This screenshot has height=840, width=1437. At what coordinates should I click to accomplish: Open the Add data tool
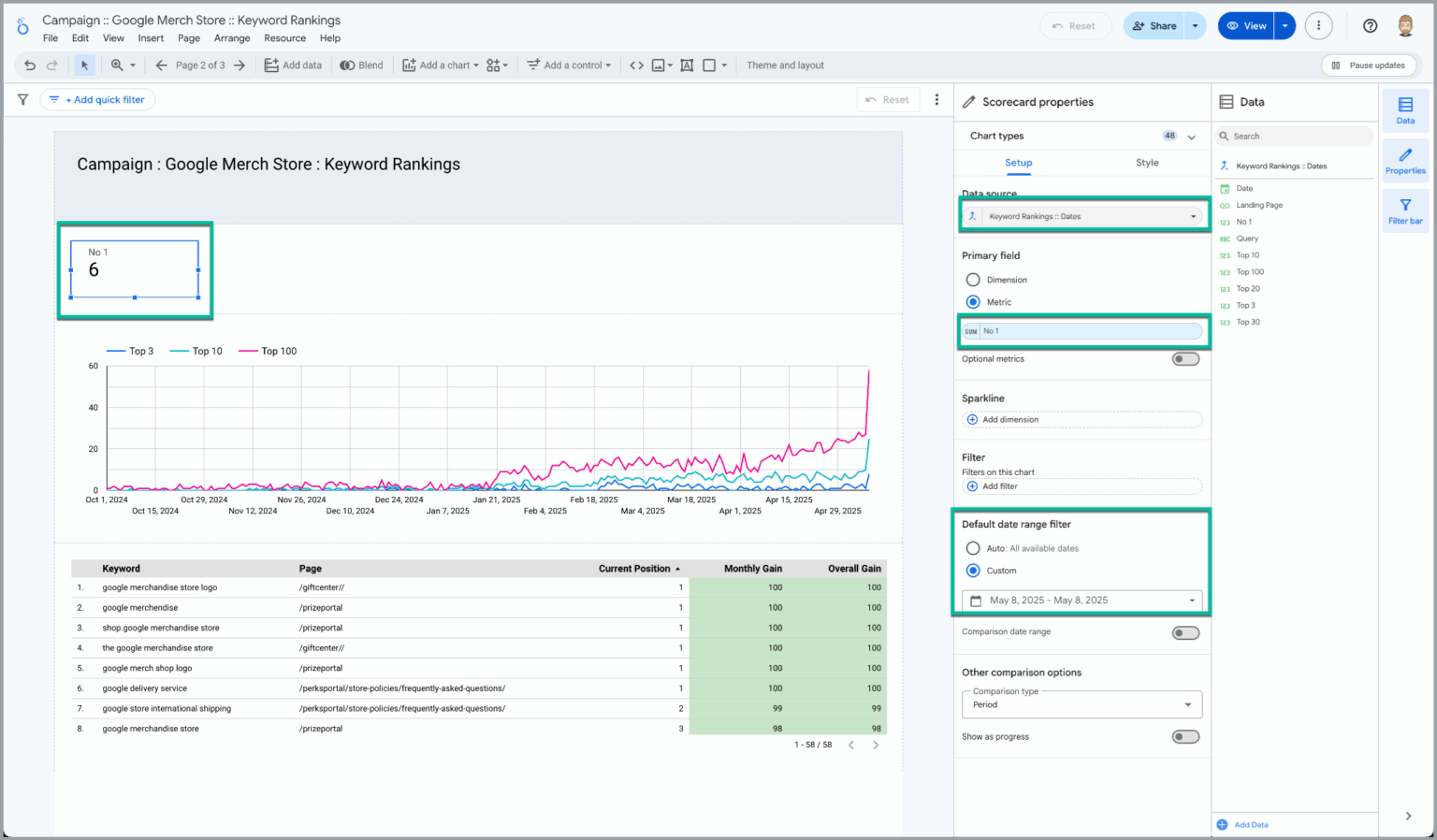[x=293, y=65]
